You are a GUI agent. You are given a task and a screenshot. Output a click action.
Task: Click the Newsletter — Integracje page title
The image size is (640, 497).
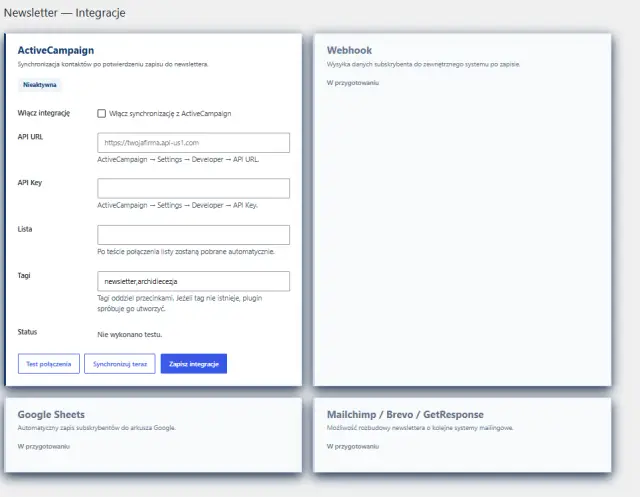click(x=64, y=13)
